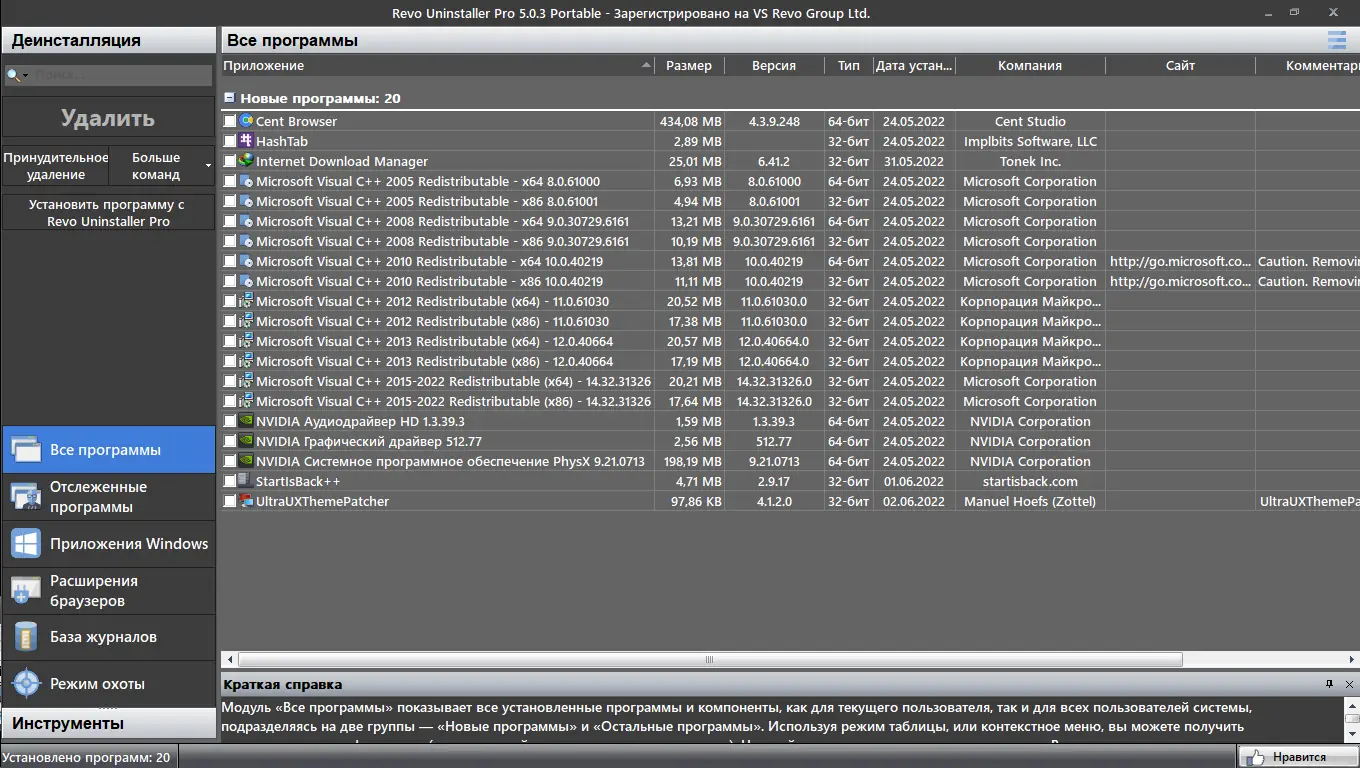Click the horizontal scrollbar thumb
The image size is (1360, 768).
pyautogui.click(x=709, y=660)
